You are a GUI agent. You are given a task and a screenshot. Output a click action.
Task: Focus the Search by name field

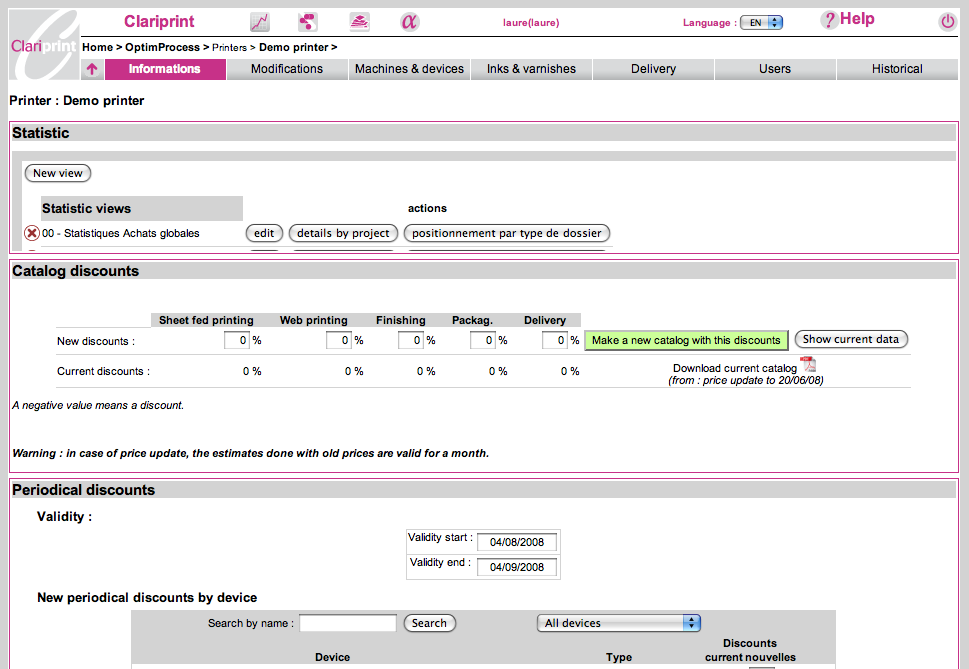tap(348, 623)
